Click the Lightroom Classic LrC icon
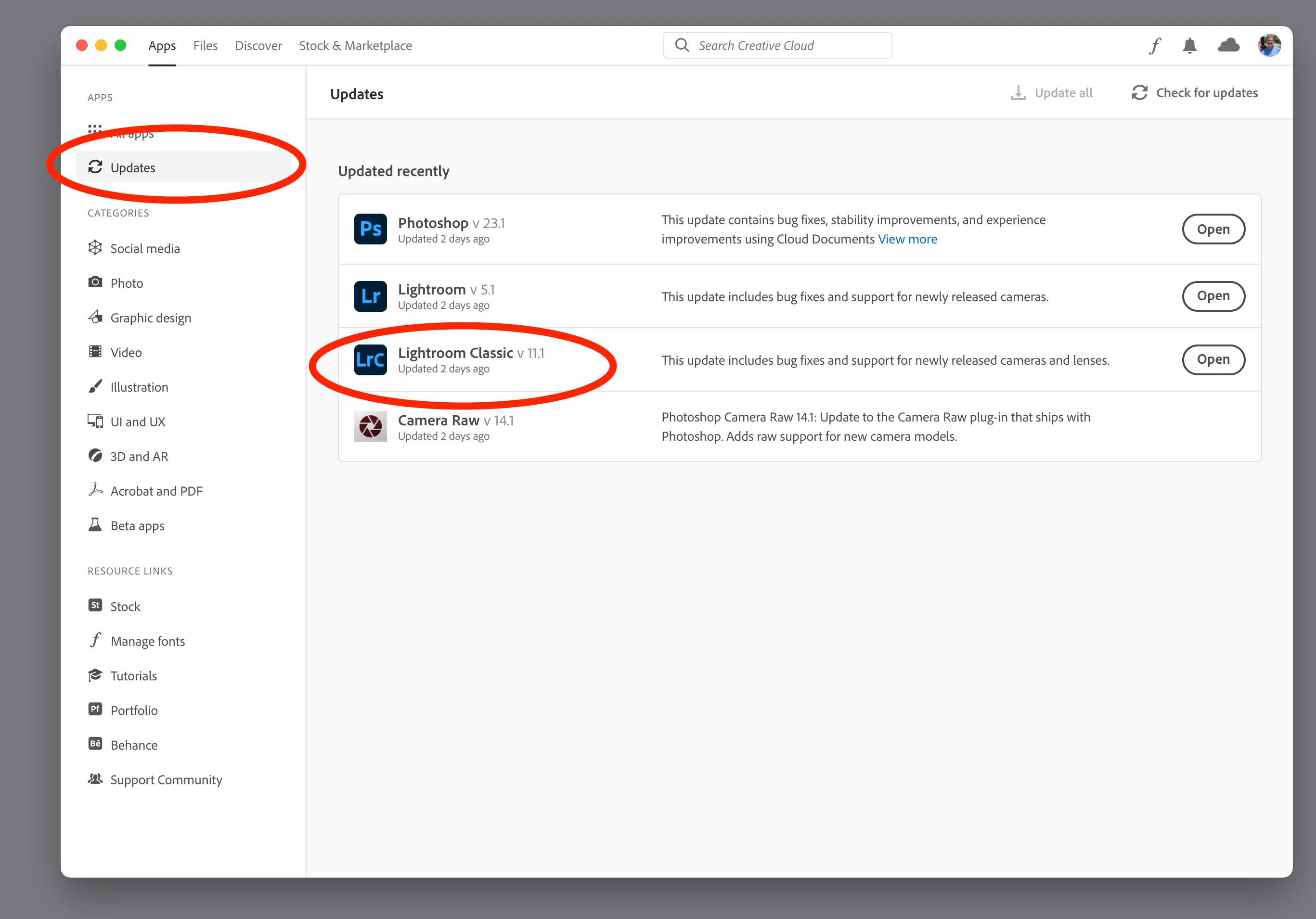This screenshot has width=1316, height=919. [370, 360]
